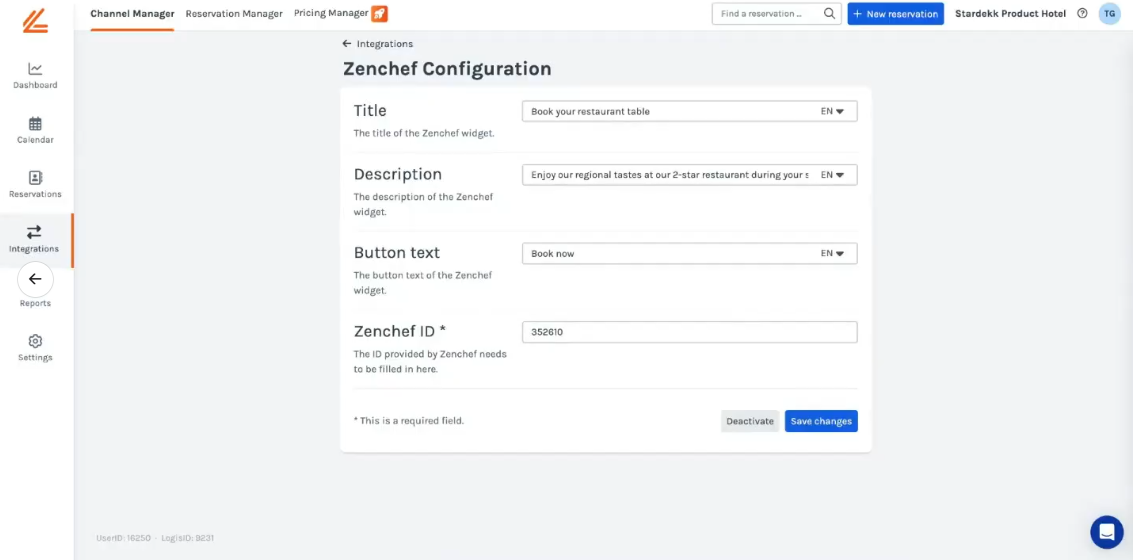Click the help question mark icon
The width and height of the screenshot is (1133, 560).
[x=1082, y=14]
